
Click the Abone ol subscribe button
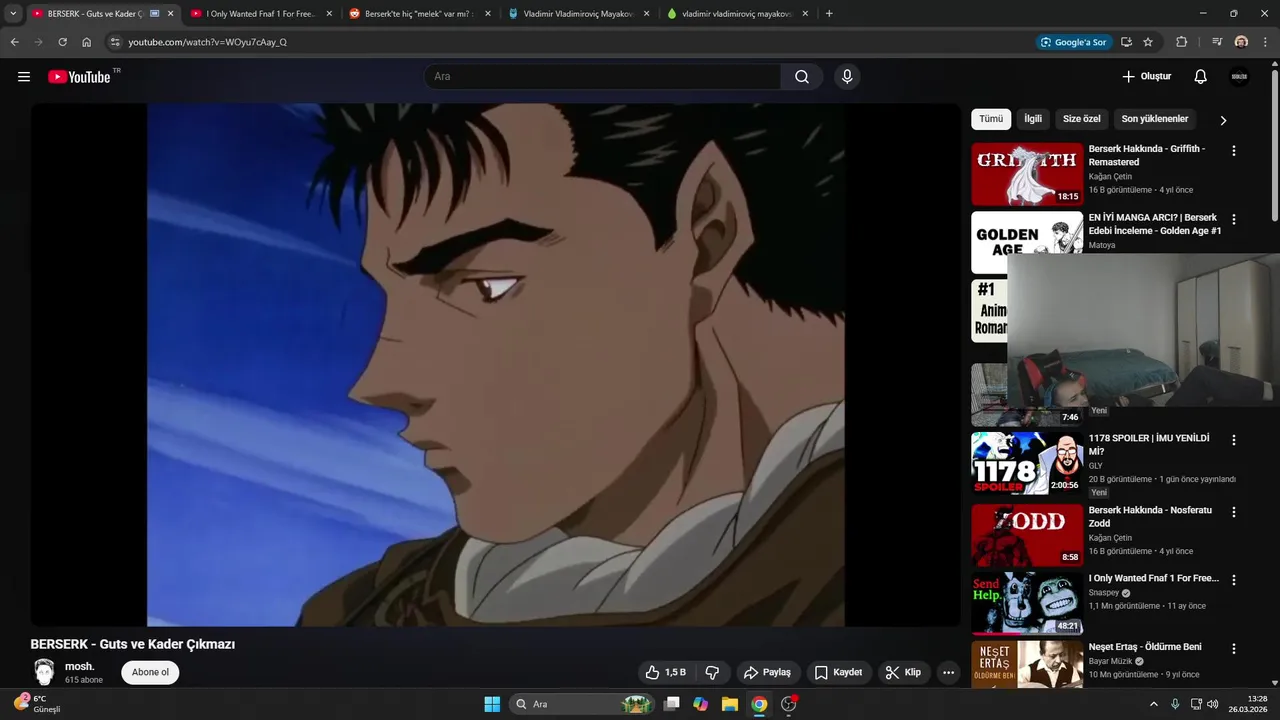click(150, 672)
